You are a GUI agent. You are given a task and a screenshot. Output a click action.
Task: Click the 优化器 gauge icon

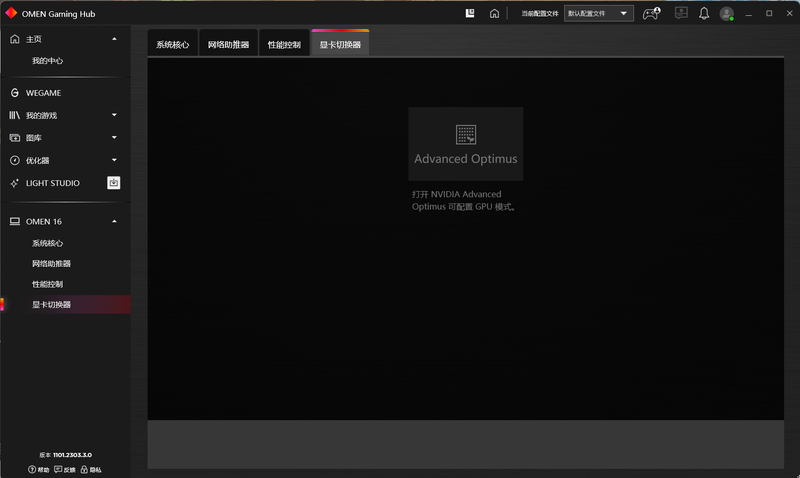coord(15,160)
